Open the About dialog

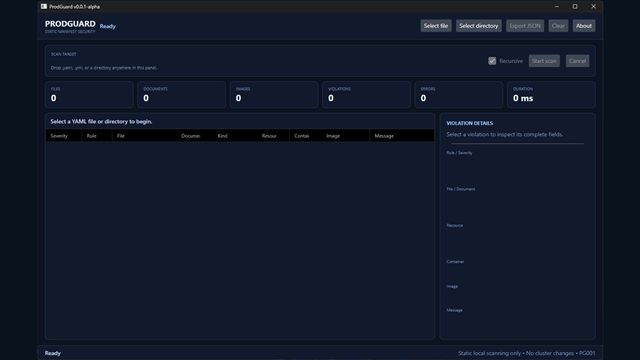[x=584, y=26]
